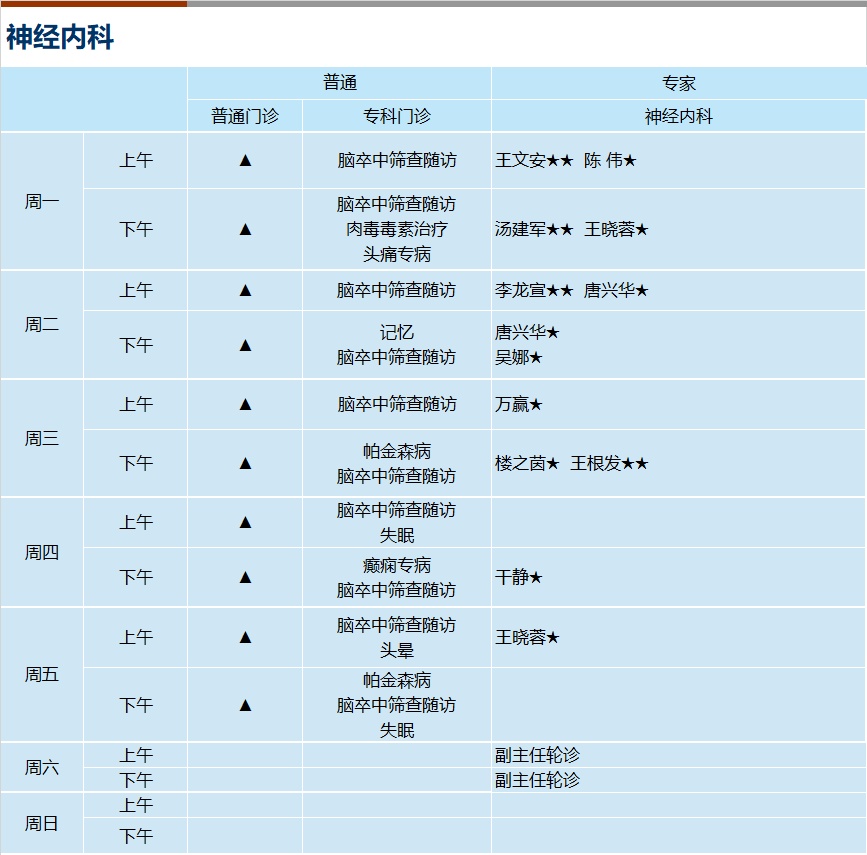This screenshot has width=867, height=855.
Task: Click 脑卒中筛查随访 in Monday morning row
Action: (396, 160)
